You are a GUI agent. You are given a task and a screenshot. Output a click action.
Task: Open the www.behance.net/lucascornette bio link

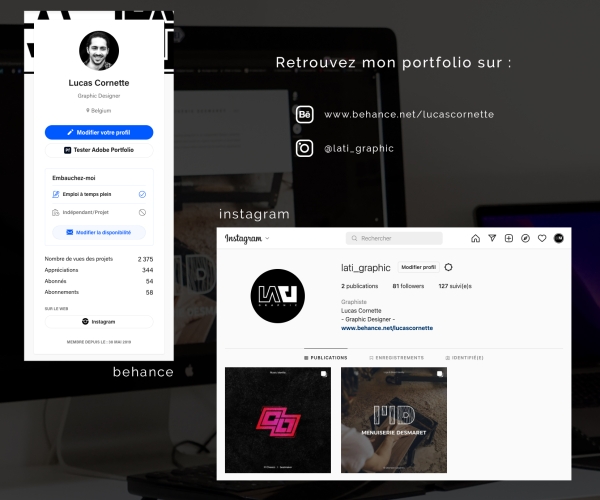pyautogui.click(x=387, y=328)
